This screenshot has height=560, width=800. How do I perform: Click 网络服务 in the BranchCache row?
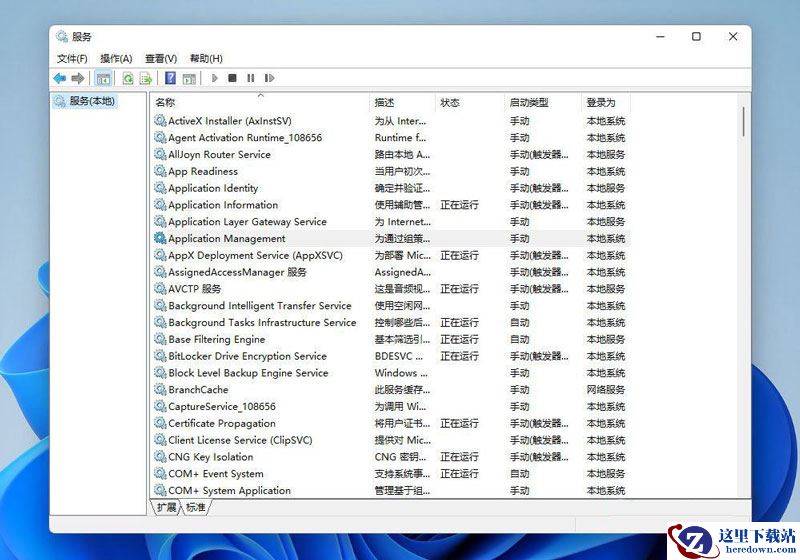(x=606, y=390)
